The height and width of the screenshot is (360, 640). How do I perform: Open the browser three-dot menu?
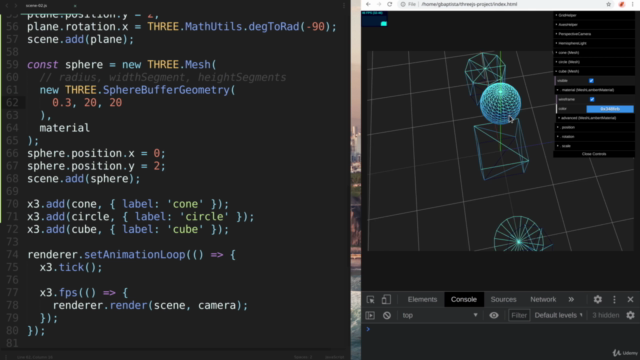click(x=634, y=4)
